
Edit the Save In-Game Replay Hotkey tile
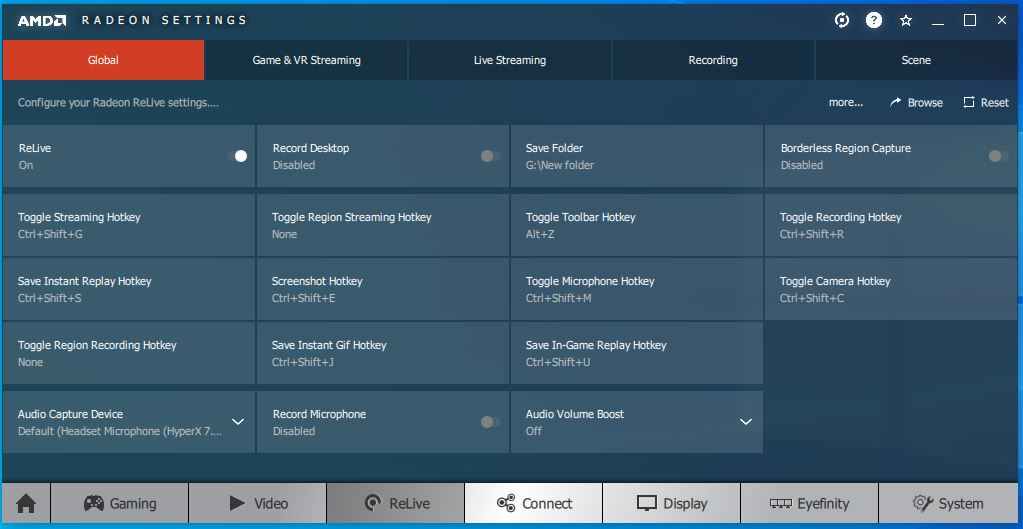[637, 353]
